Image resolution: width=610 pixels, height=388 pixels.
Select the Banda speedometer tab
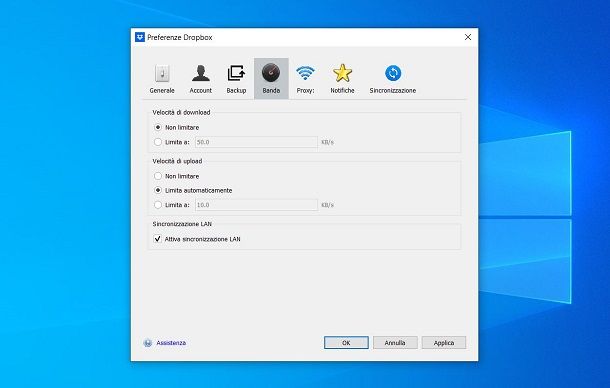(271, 79)
